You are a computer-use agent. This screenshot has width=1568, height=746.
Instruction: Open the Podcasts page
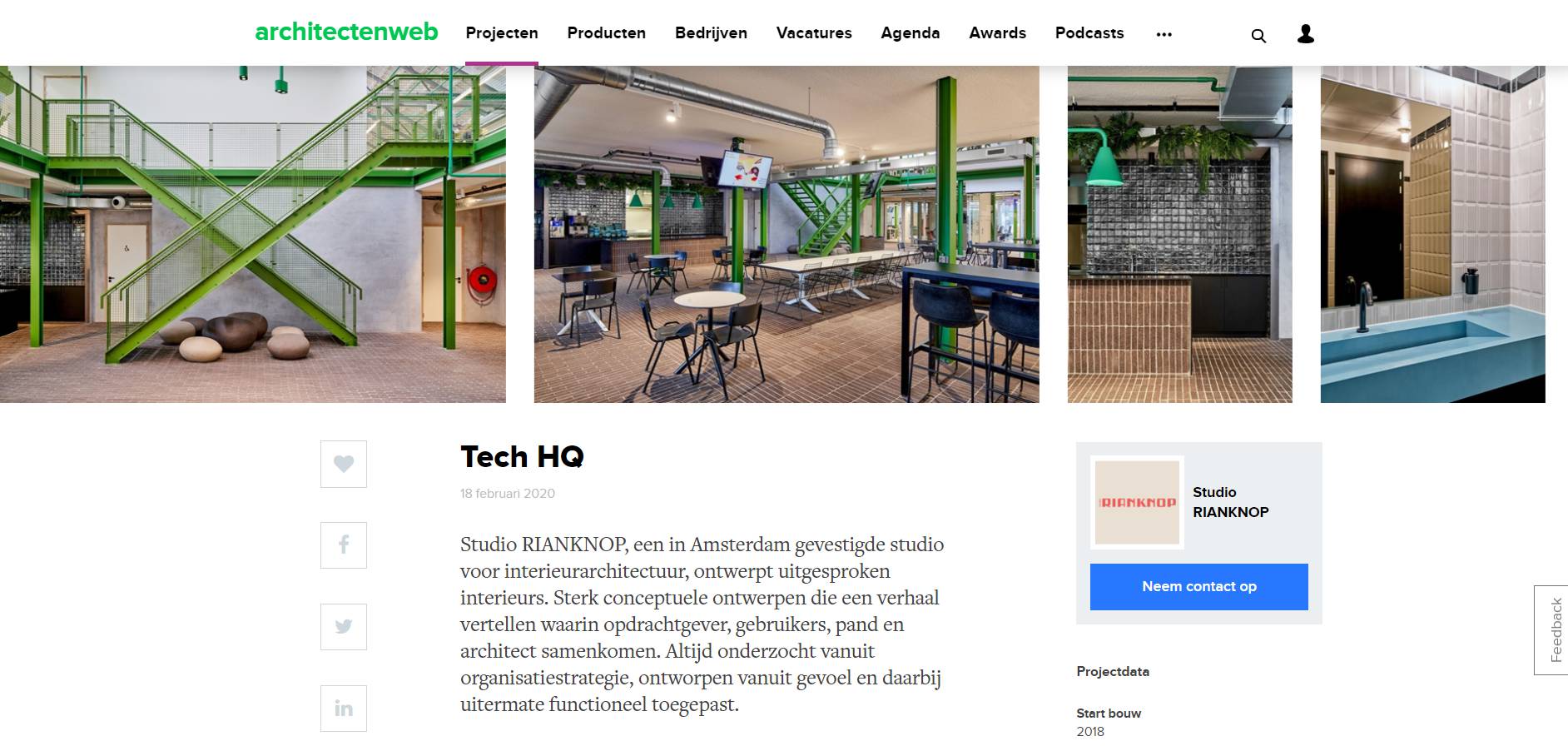(x=1089, y=33)
